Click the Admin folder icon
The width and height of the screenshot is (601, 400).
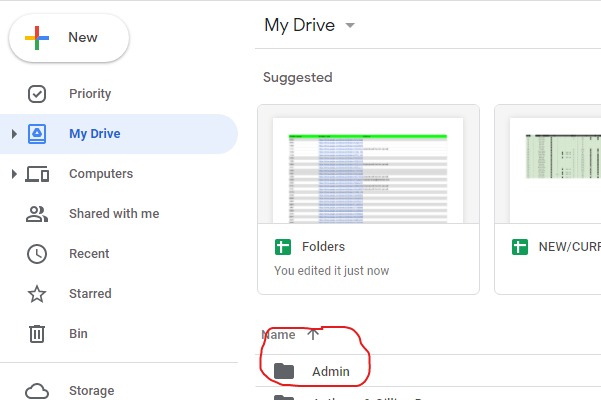pos(284,371)
